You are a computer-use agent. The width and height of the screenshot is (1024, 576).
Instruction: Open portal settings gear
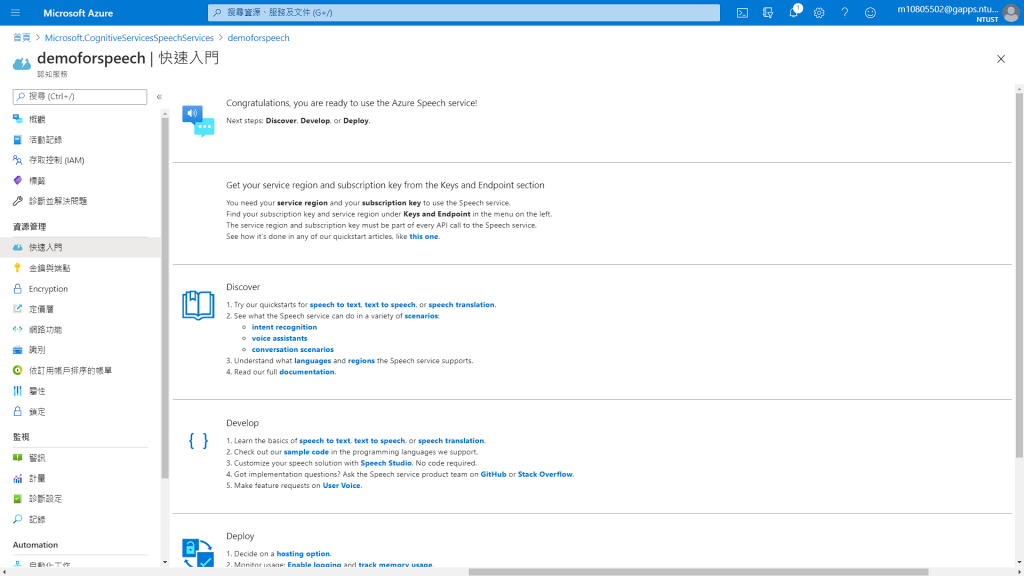click(819, 12)
